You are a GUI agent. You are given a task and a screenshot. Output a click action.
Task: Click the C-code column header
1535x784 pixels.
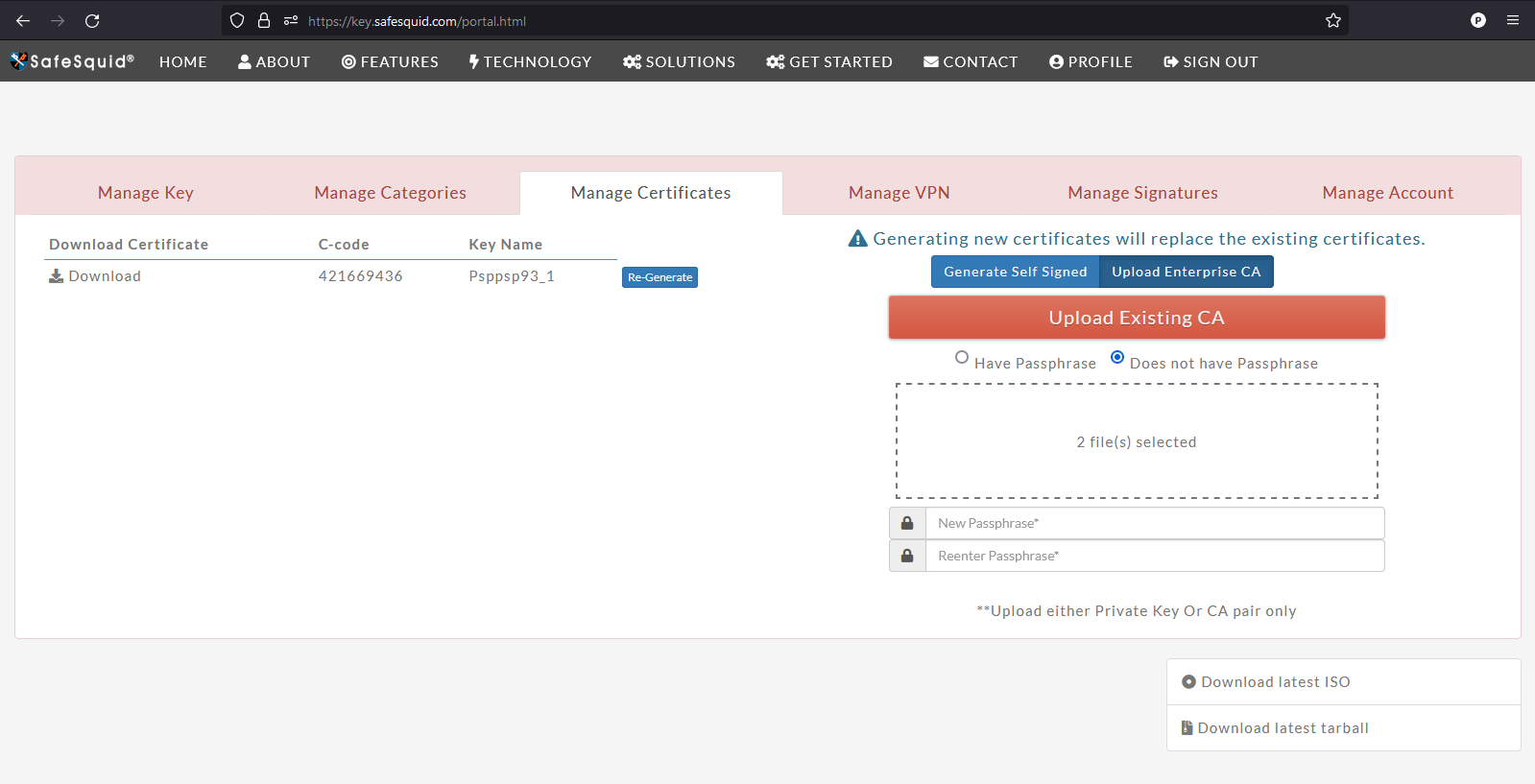click(x=344, y=245)
